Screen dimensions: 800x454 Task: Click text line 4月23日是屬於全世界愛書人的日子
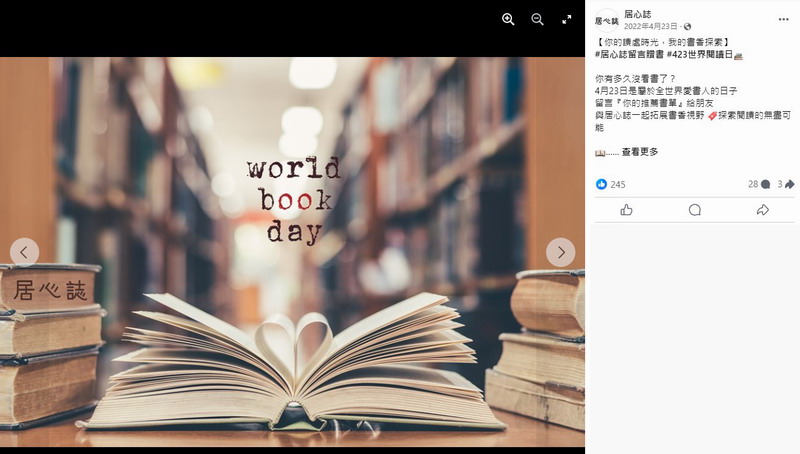coord(666,91)
